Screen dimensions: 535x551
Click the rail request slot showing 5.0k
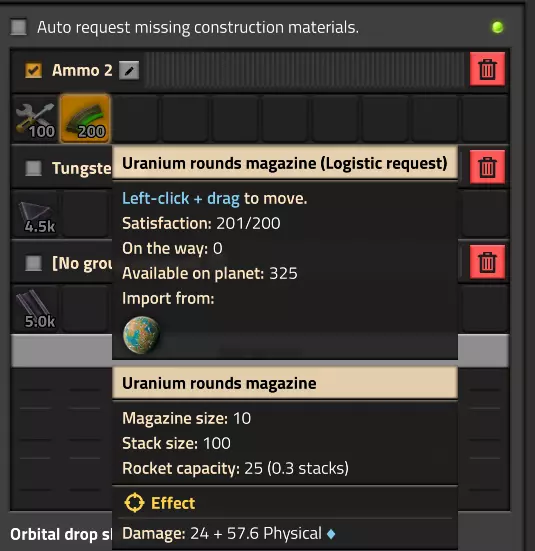[35, 309]
